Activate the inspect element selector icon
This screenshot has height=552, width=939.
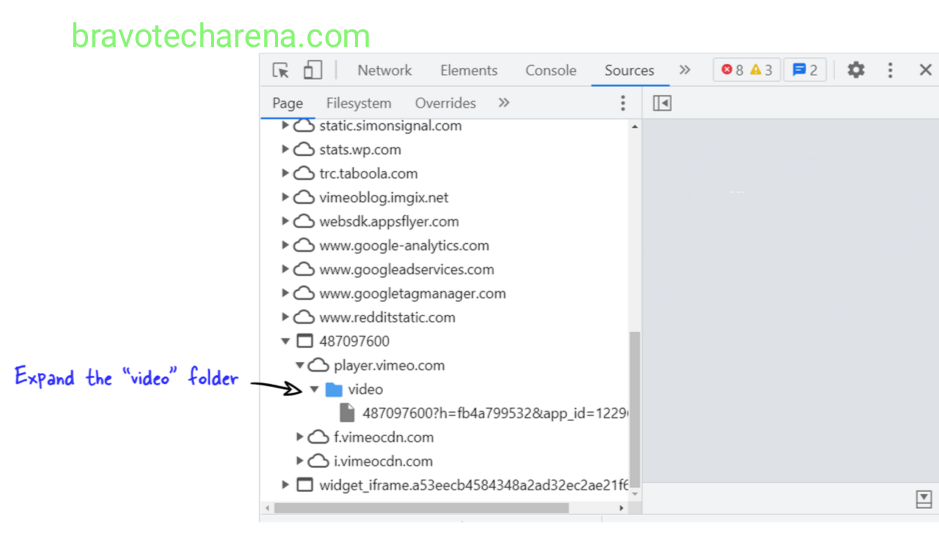(280, 70)
